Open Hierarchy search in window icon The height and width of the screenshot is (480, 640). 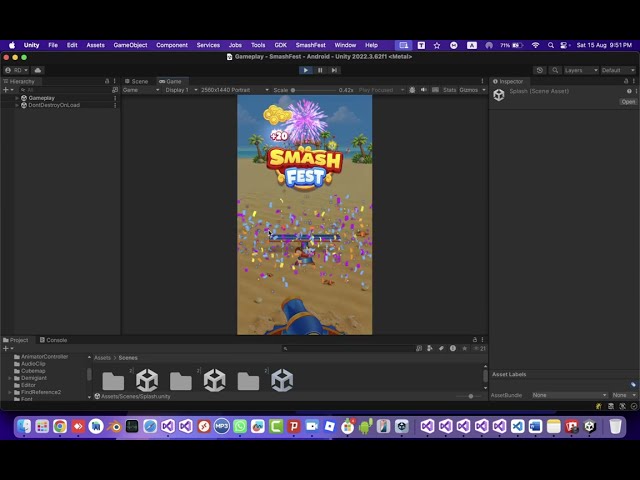click(x=115, y=90)
